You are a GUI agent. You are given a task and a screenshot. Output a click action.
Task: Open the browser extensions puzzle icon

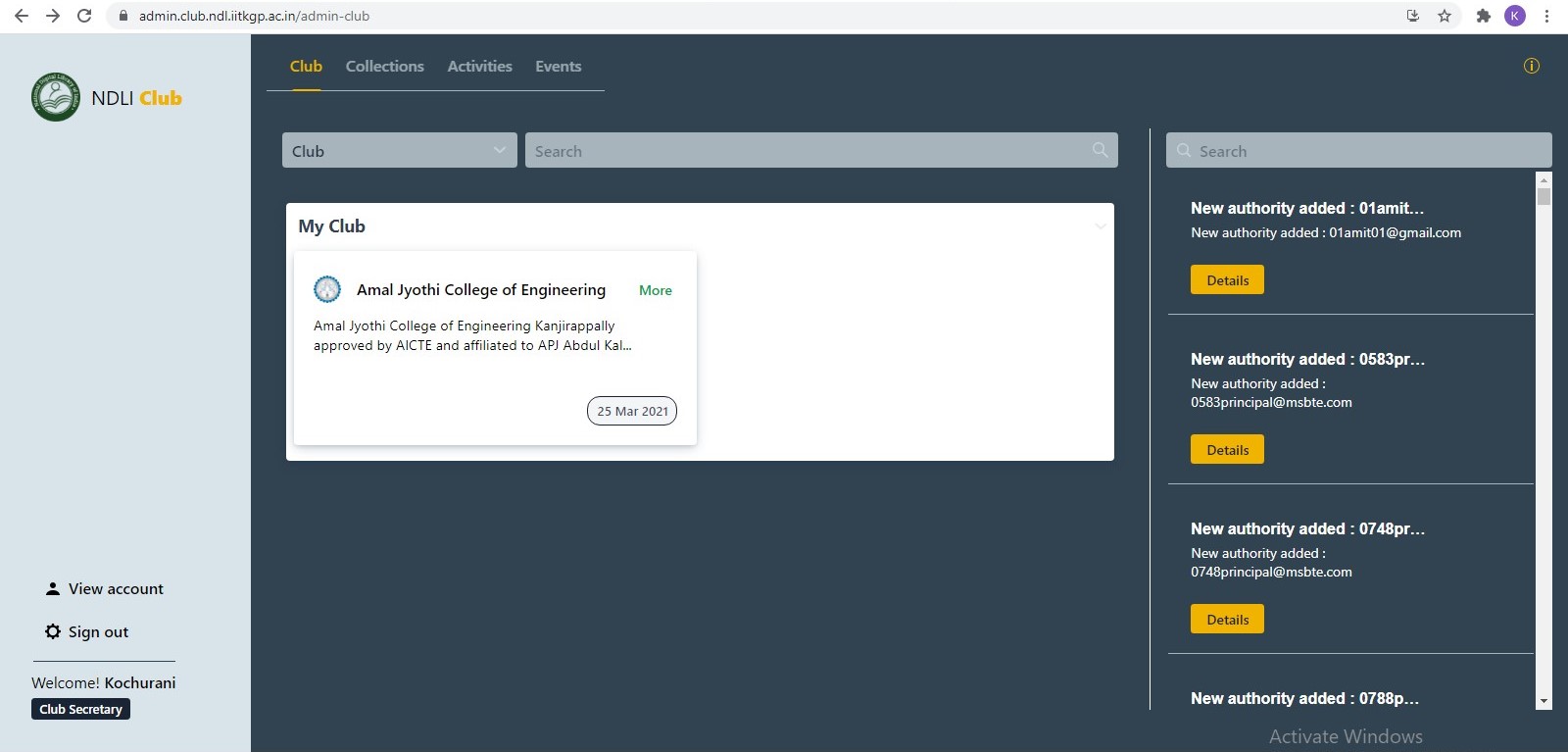(x=1483, y=16)
